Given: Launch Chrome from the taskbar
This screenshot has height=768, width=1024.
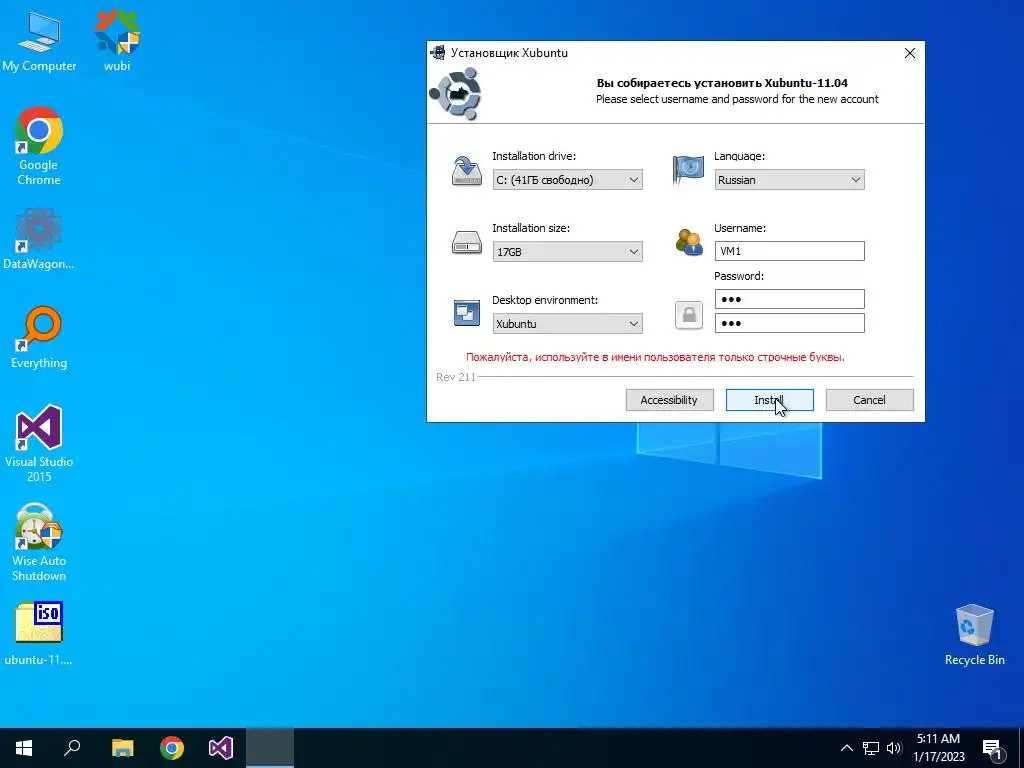Looking at the screenshot, I should (172, 748).
